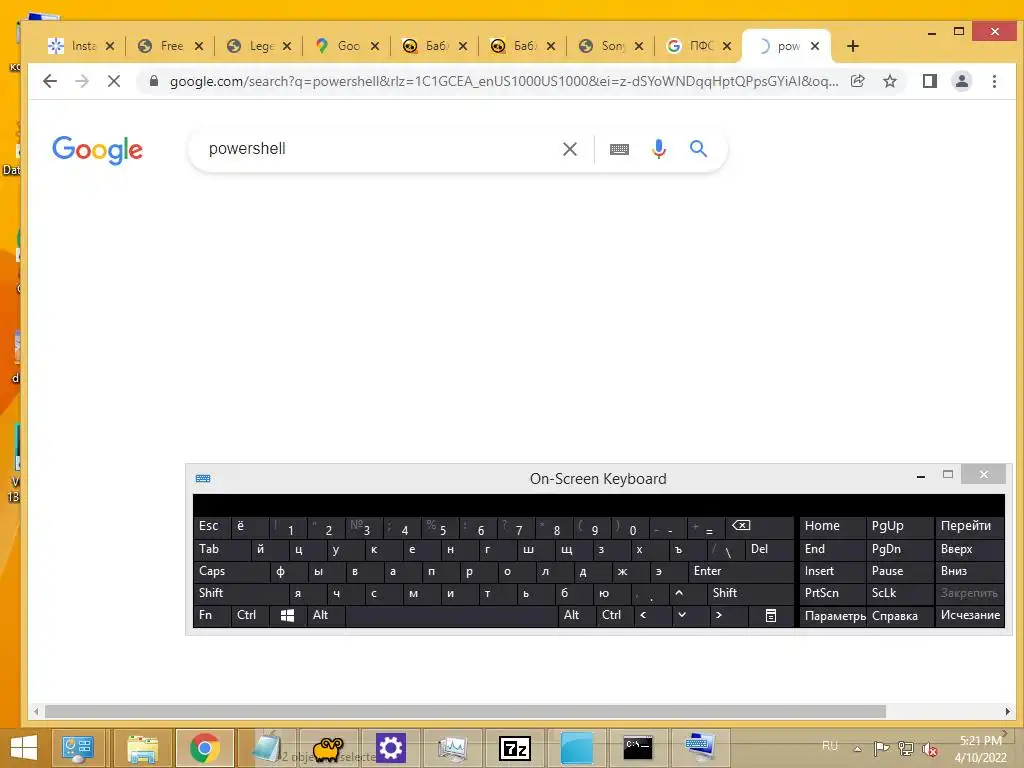Image resolution: width=1024 pixels, height=768 pixels.
Task: Go back using the browser back arrow
Action: tap(50, 81)
